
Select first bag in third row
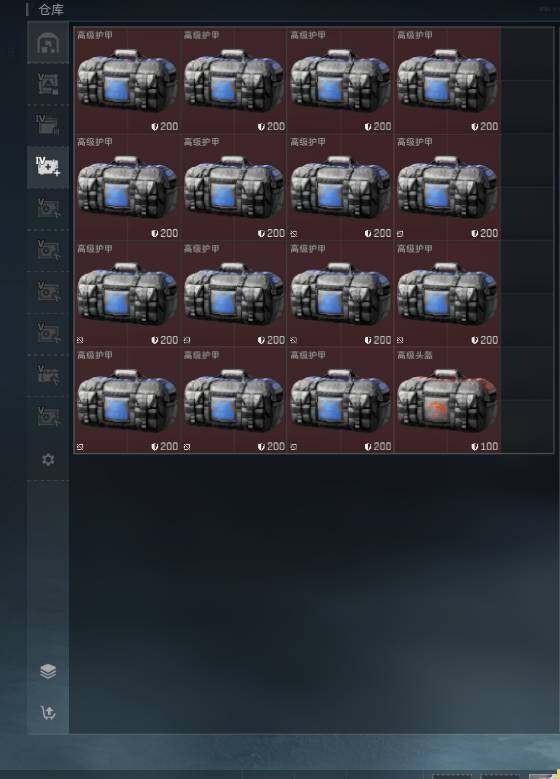coord(127,293)
